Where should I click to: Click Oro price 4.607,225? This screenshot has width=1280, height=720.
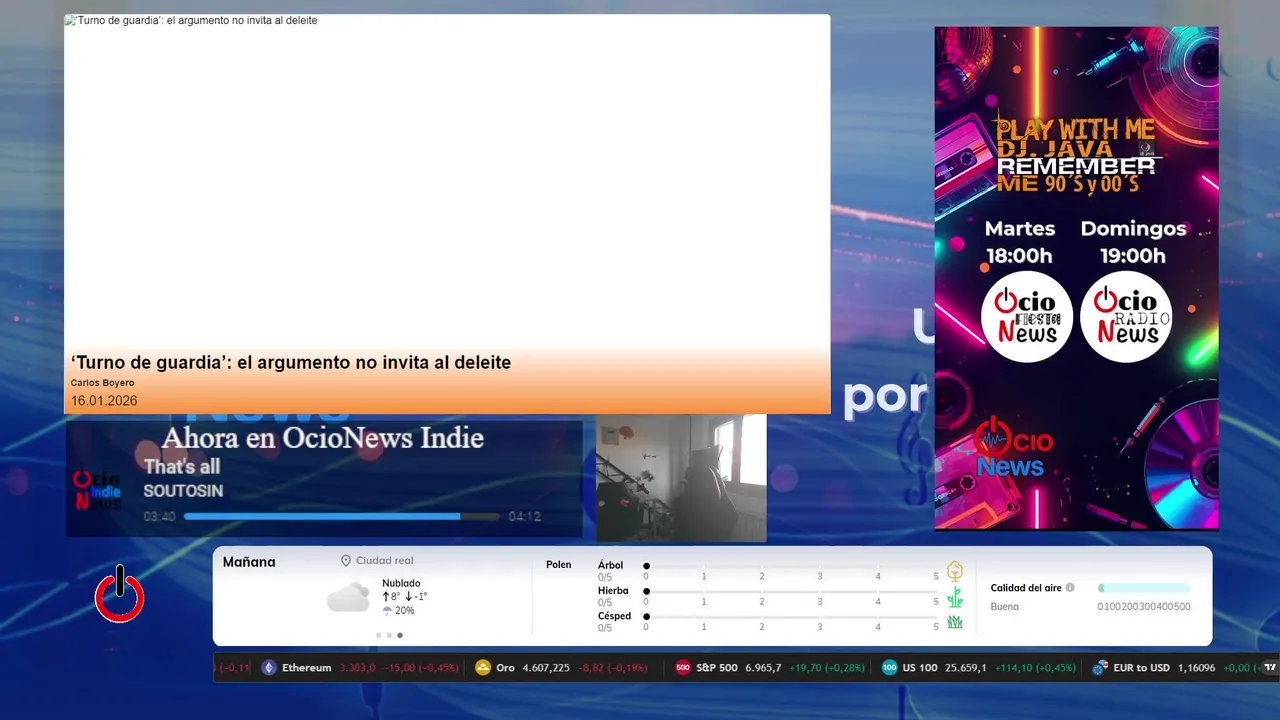[546, 668]
